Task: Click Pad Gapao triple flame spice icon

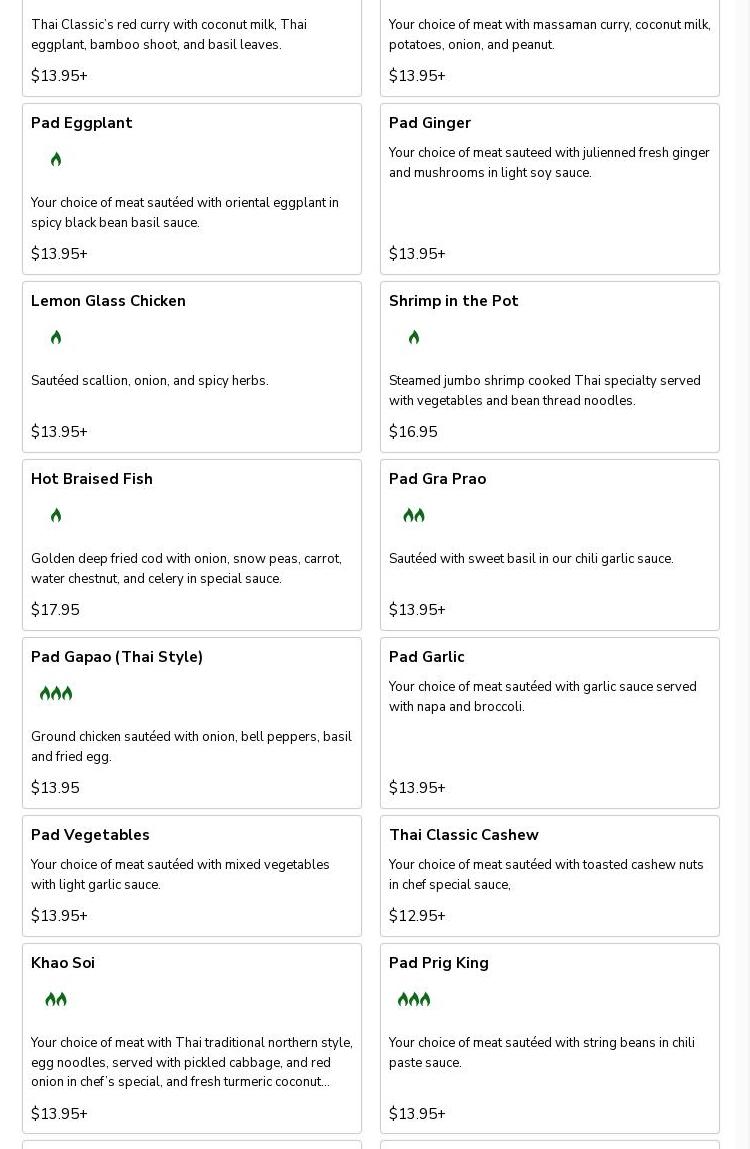Action: tap(56, 694)
